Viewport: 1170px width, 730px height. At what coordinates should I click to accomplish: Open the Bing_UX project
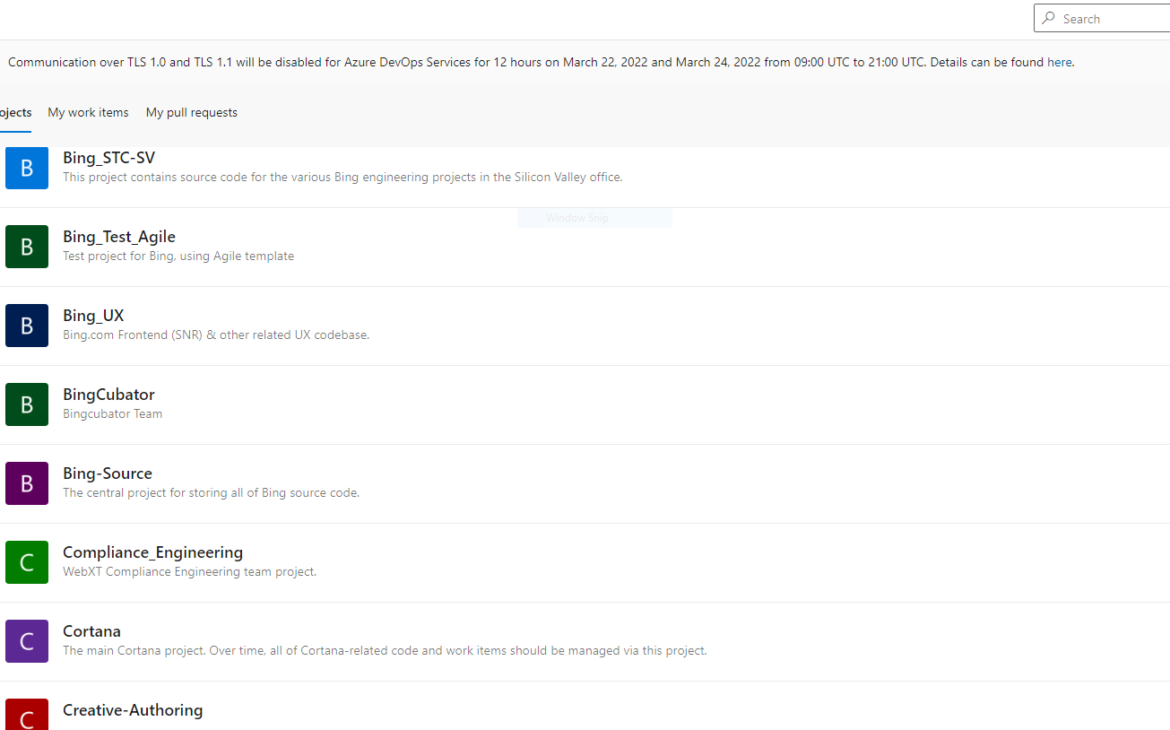pyautogui.click(x=93, y=315)
